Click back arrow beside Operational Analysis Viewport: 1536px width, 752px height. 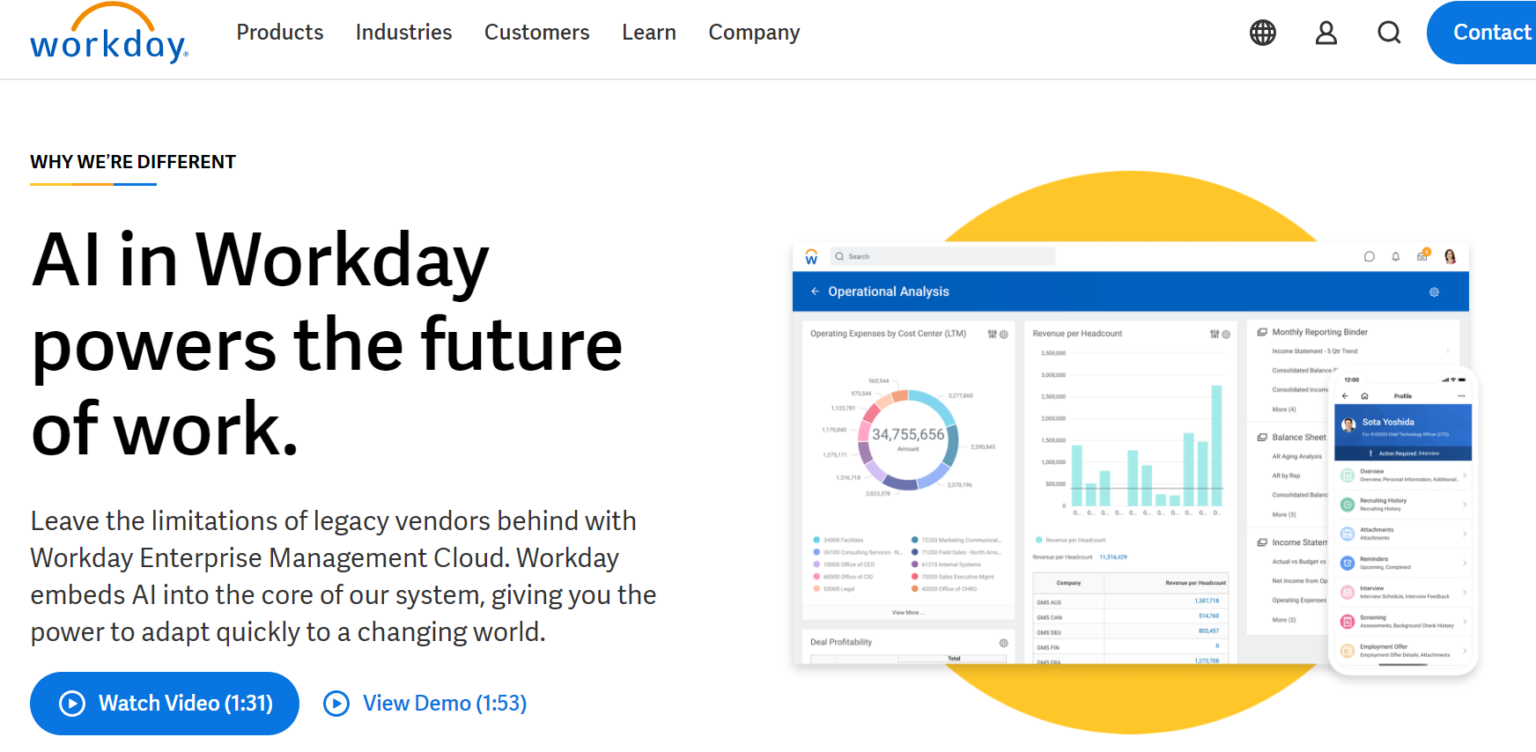815,292
